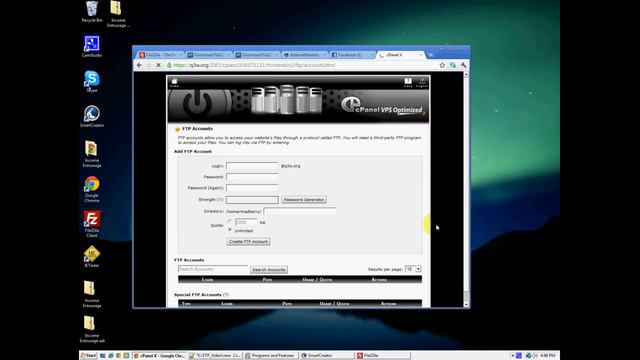Open the Income Entourage folder next to Recycle Bin

click(x=118, y=14)
